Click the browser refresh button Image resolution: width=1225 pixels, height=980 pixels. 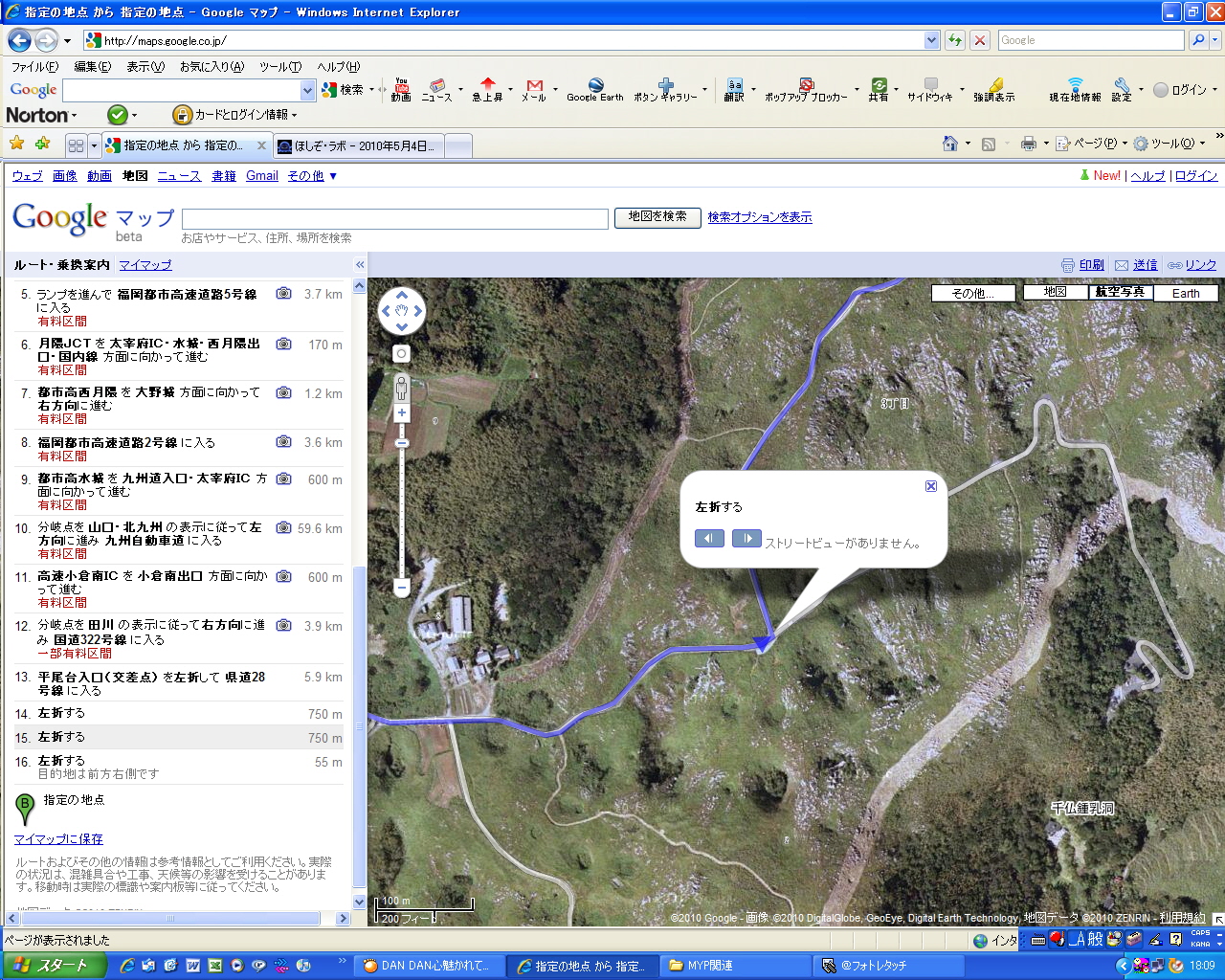click(x=954, y=40)
